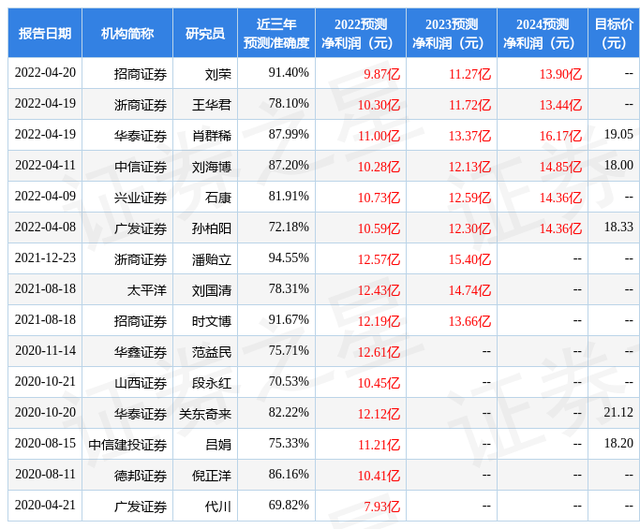Select researcher 代川
The image size is (640, 529).
pyautogui.click(x=218, y=506)
